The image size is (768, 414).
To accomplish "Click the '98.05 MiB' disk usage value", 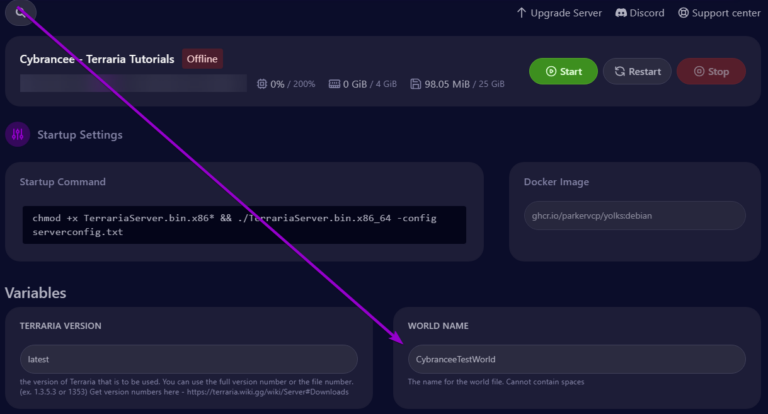I will pos(447,84).
